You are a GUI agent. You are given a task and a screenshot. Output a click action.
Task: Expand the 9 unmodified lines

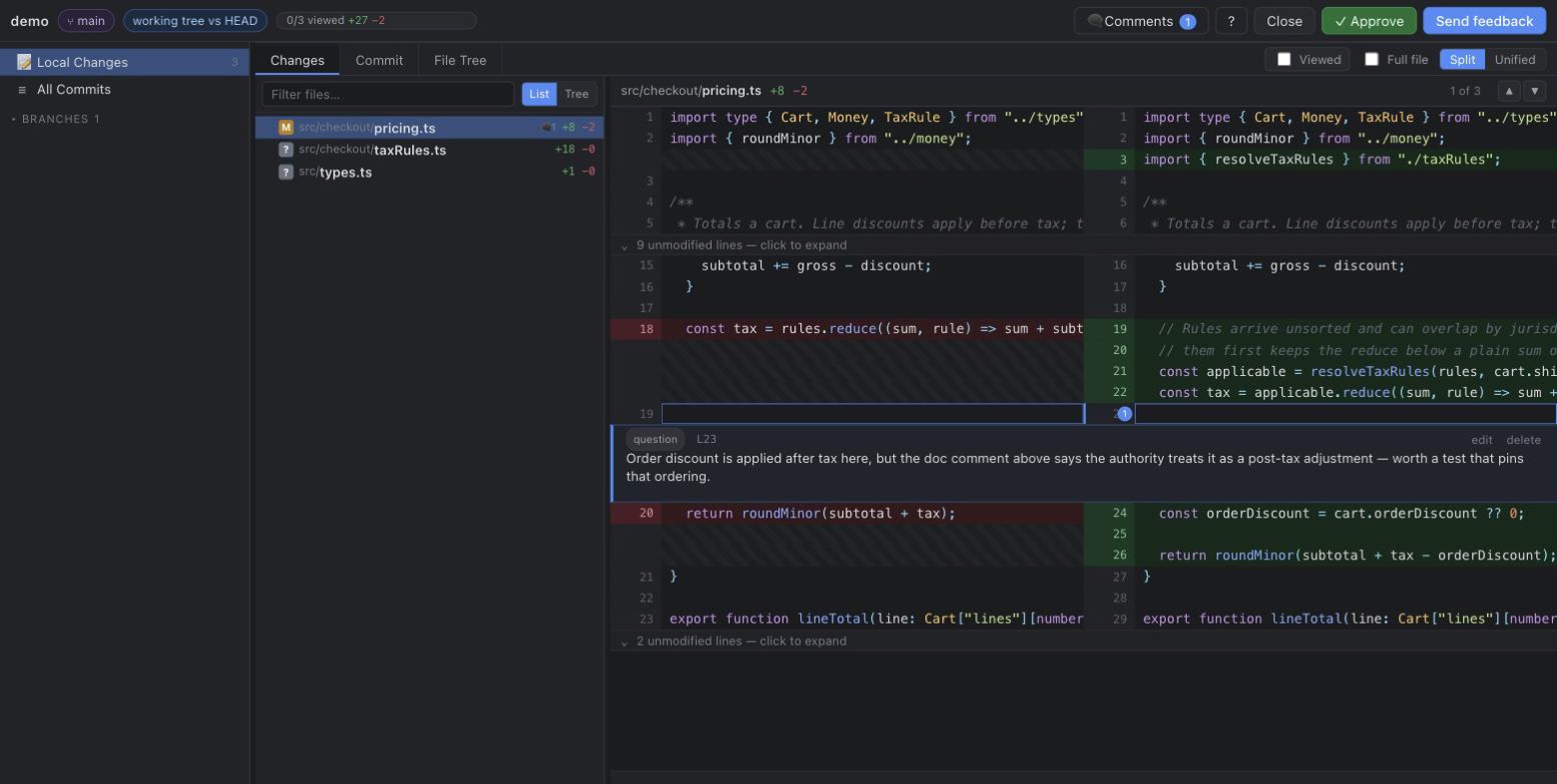1084,244
